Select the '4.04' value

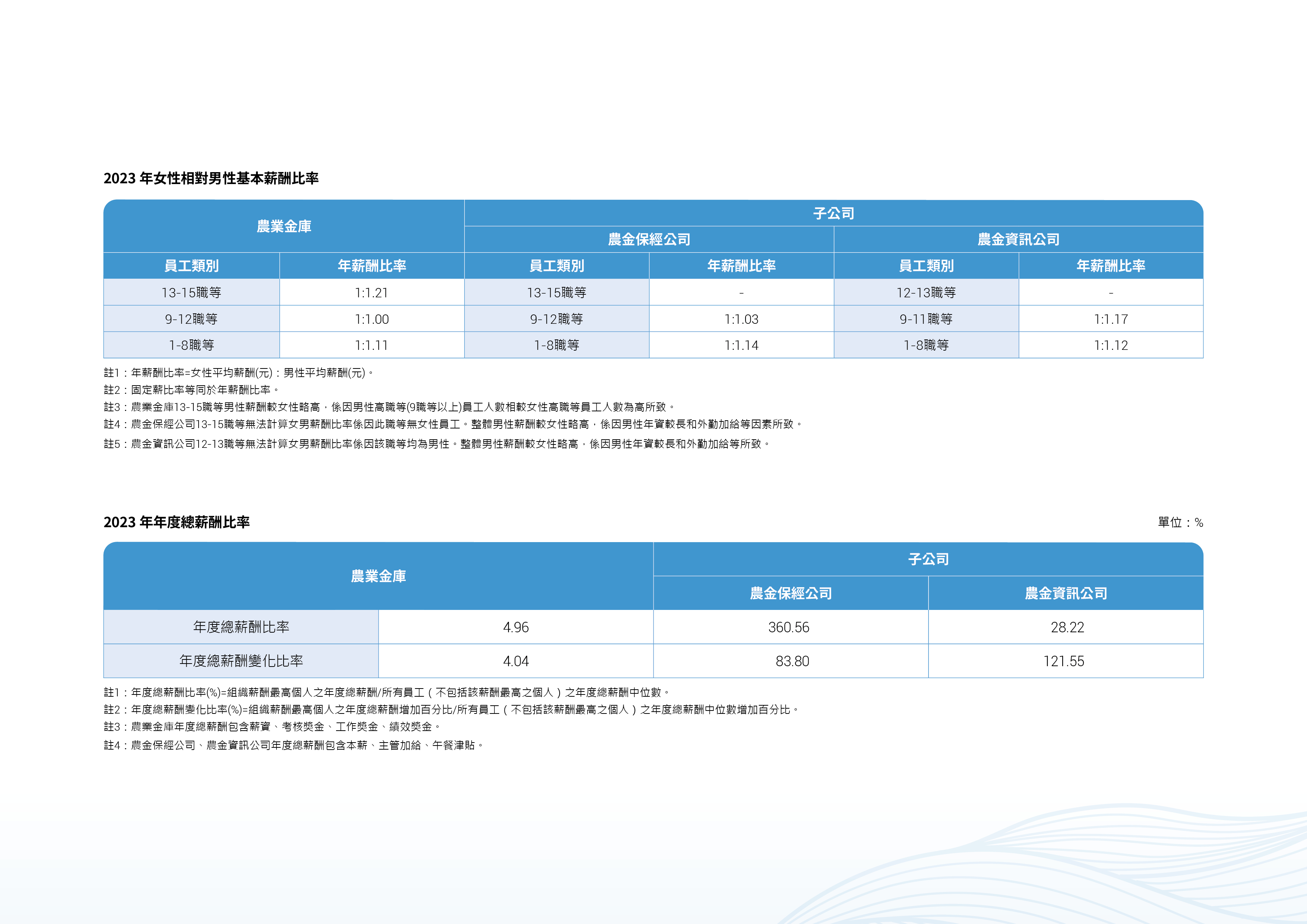click(516, 661)
